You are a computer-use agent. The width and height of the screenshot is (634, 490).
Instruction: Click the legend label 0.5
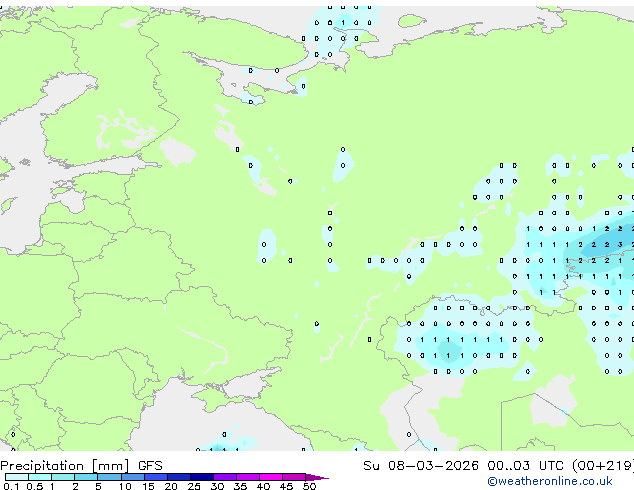[35, 486]
